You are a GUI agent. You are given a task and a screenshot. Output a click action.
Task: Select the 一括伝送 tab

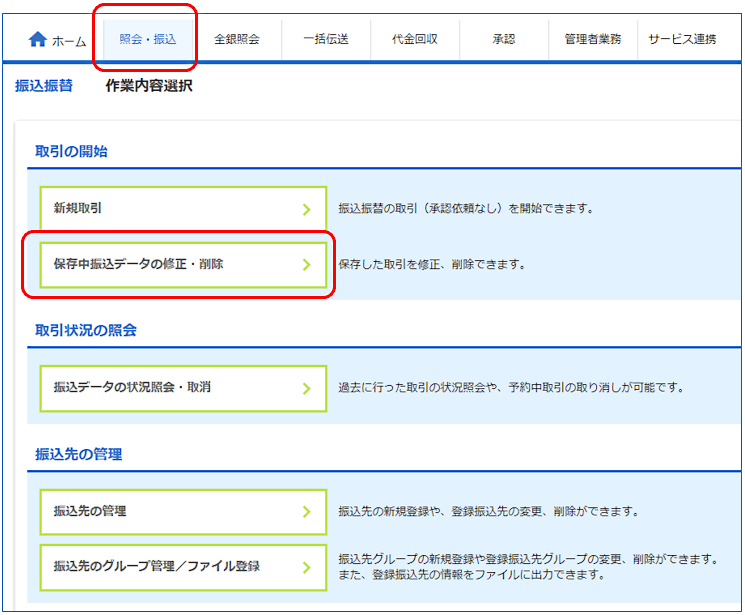click(x=326, y=40)
